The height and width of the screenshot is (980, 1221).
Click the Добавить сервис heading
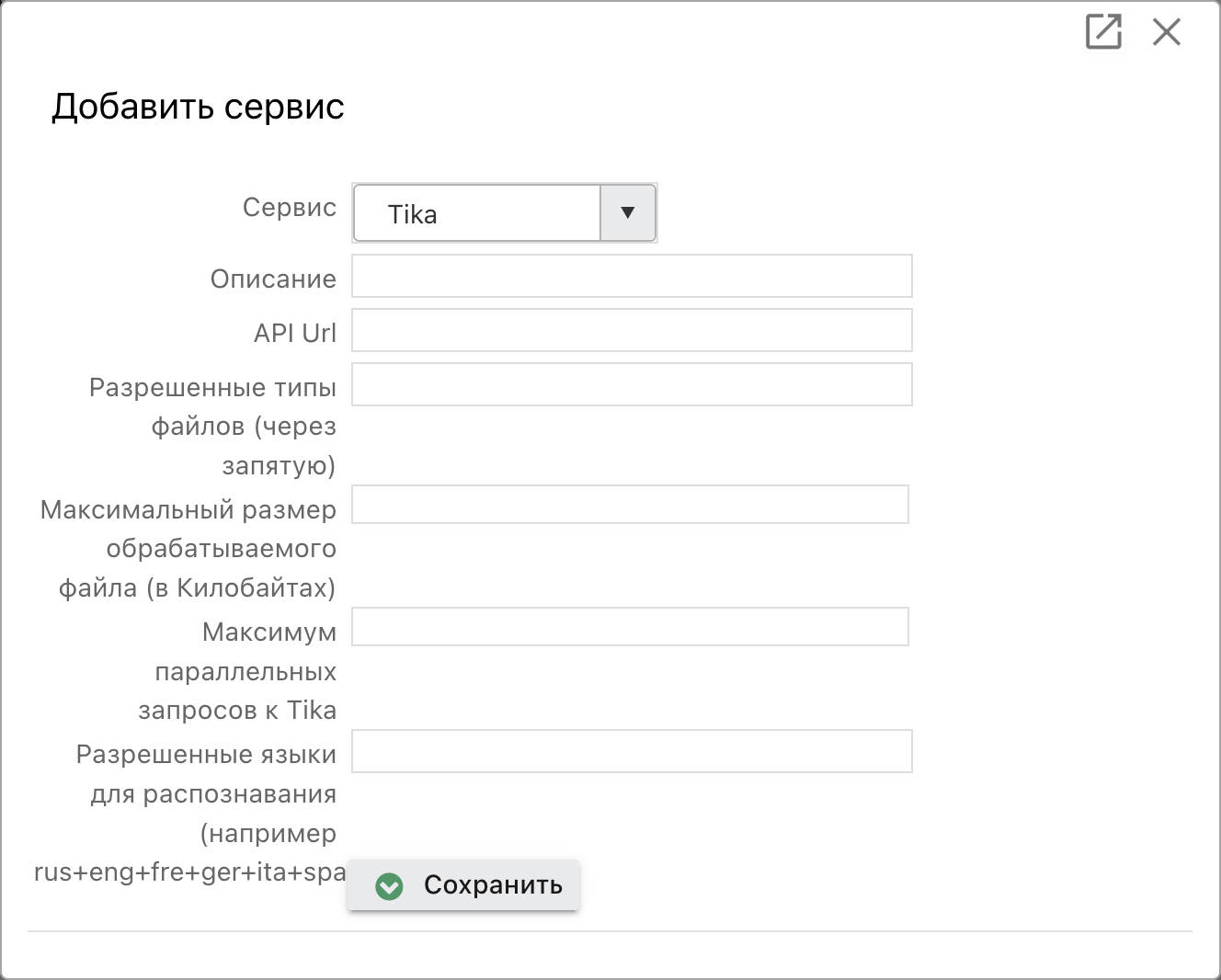198,107
